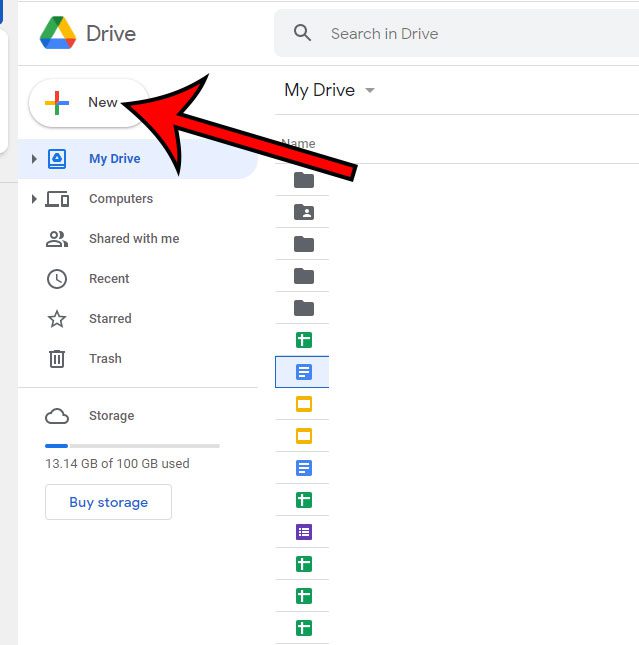
Task: Click the storage usage progress bar
Action: click(x=132, y=445)
